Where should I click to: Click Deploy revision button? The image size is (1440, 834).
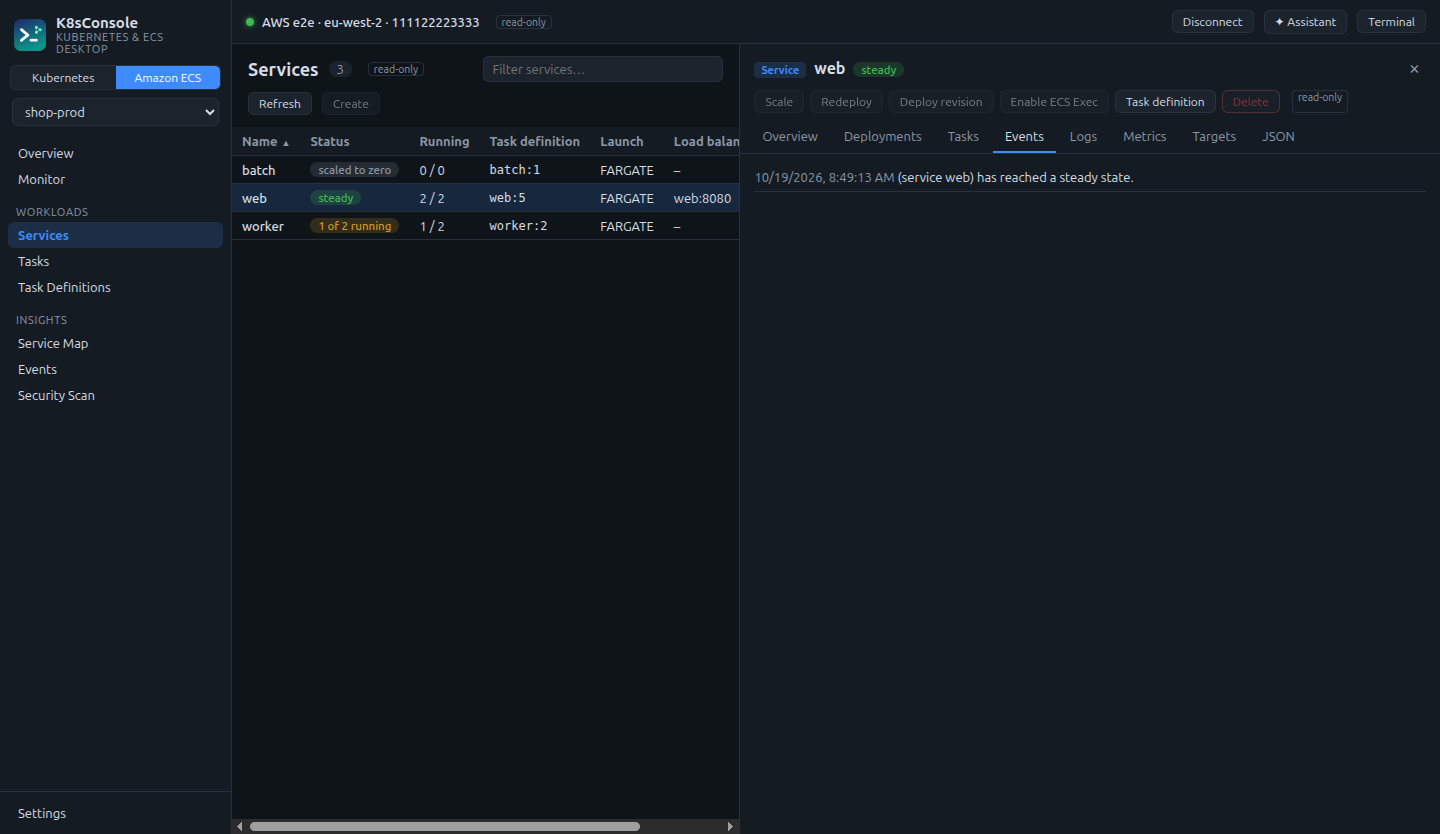(941, 102)
